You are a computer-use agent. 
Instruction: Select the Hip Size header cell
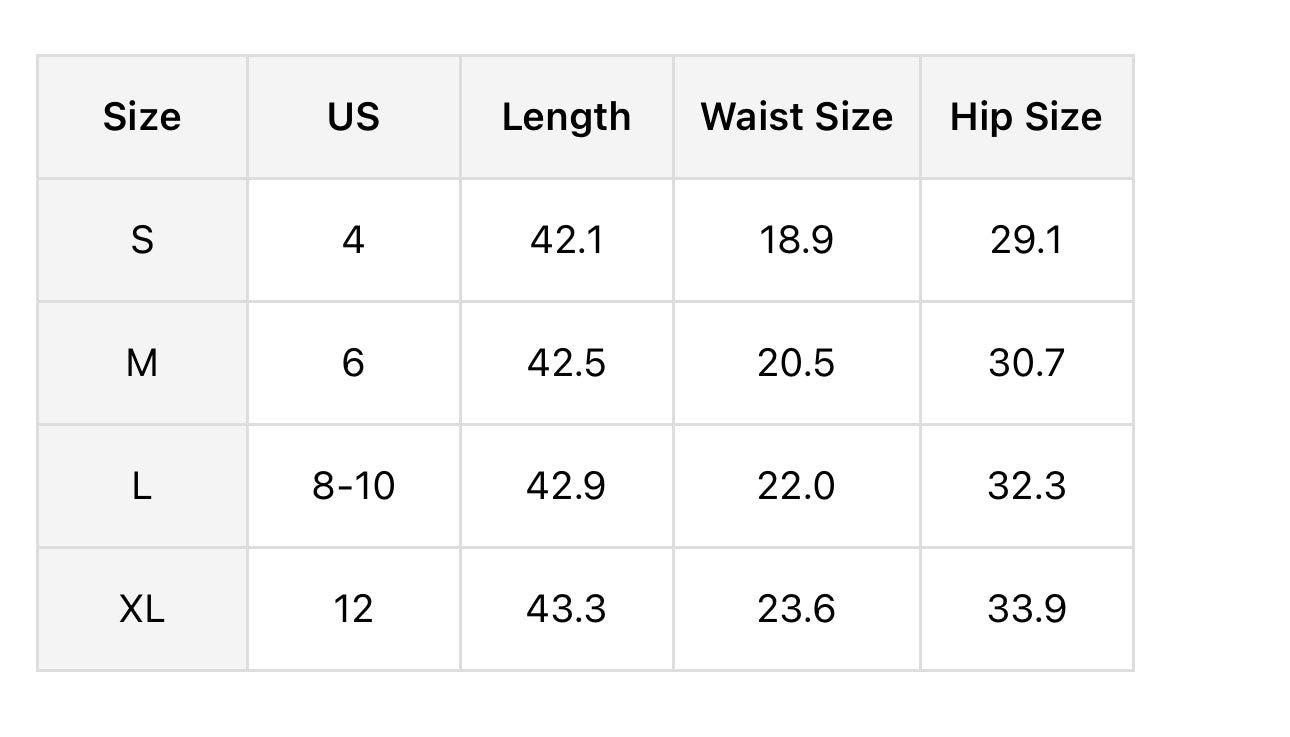pyautogui.click(x=1026, y=117)
